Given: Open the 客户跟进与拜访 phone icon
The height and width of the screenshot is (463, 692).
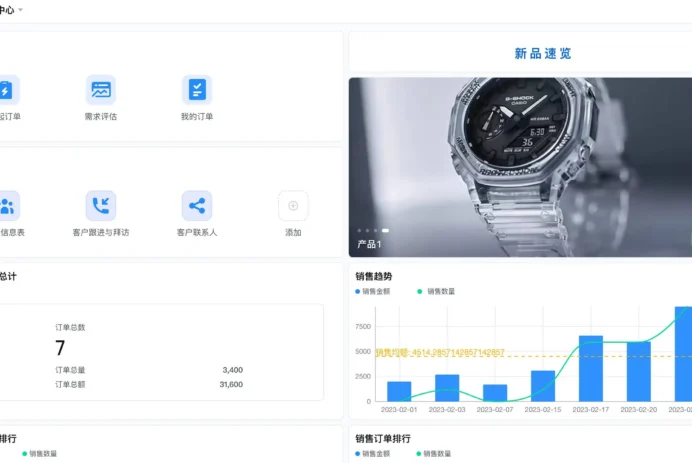Looking at the screenshot, I should pyautogui.click(x=101, y=206).
